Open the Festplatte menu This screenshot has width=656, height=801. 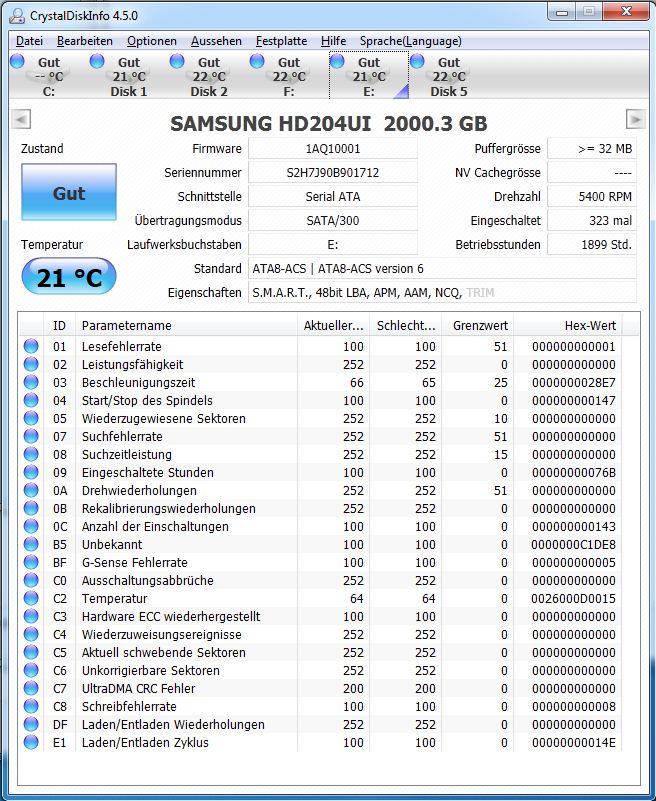[282, 41]
